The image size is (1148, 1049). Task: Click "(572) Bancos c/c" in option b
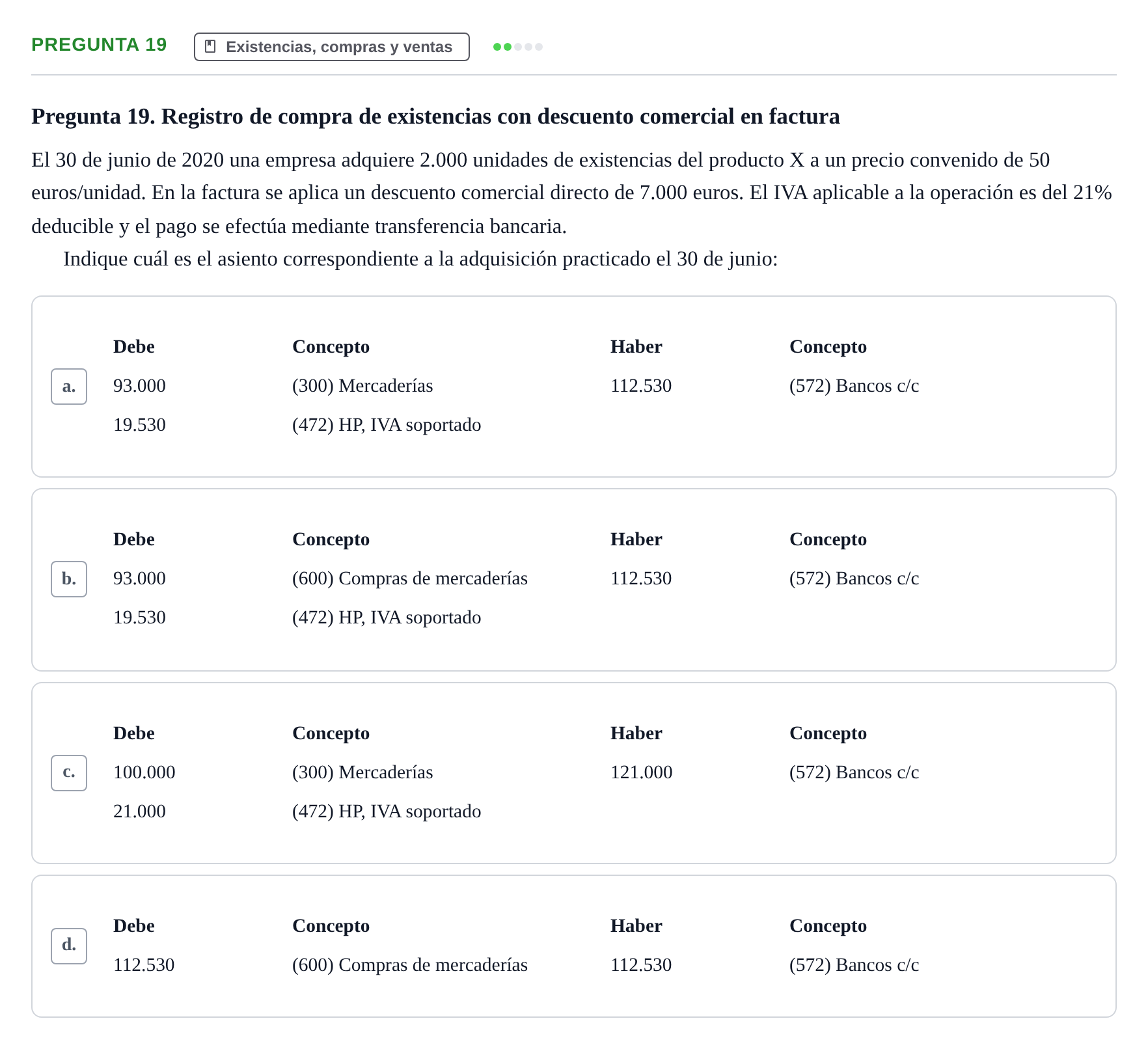coord(854,579)
